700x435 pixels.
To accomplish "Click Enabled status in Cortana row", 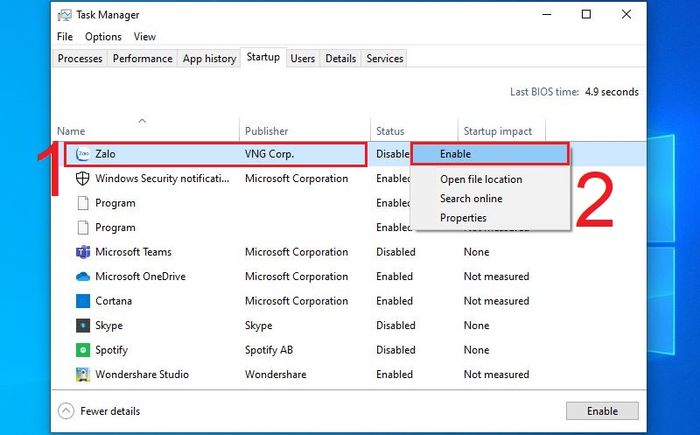I will tap(394, 301).
